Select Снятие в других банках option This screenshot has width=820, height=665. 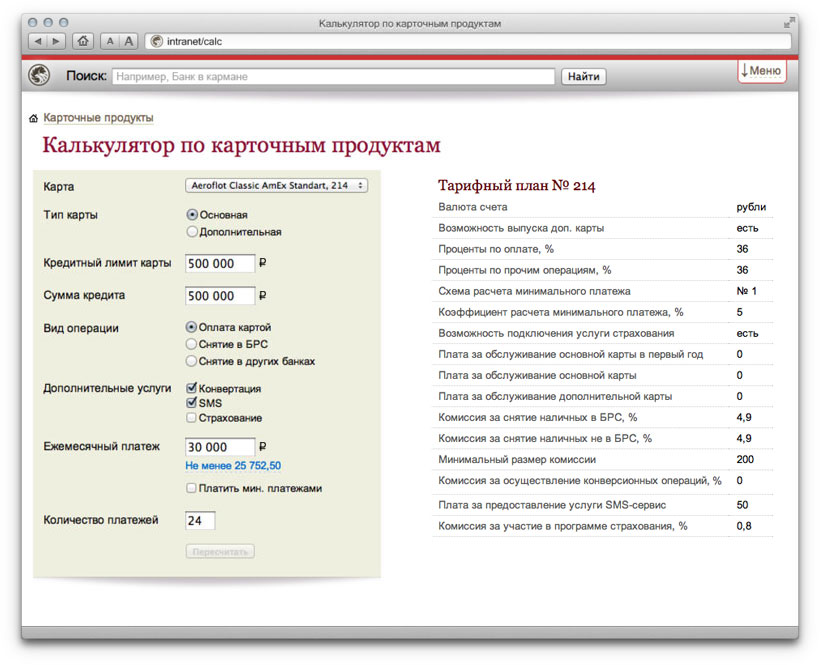(x=193, y=361)
